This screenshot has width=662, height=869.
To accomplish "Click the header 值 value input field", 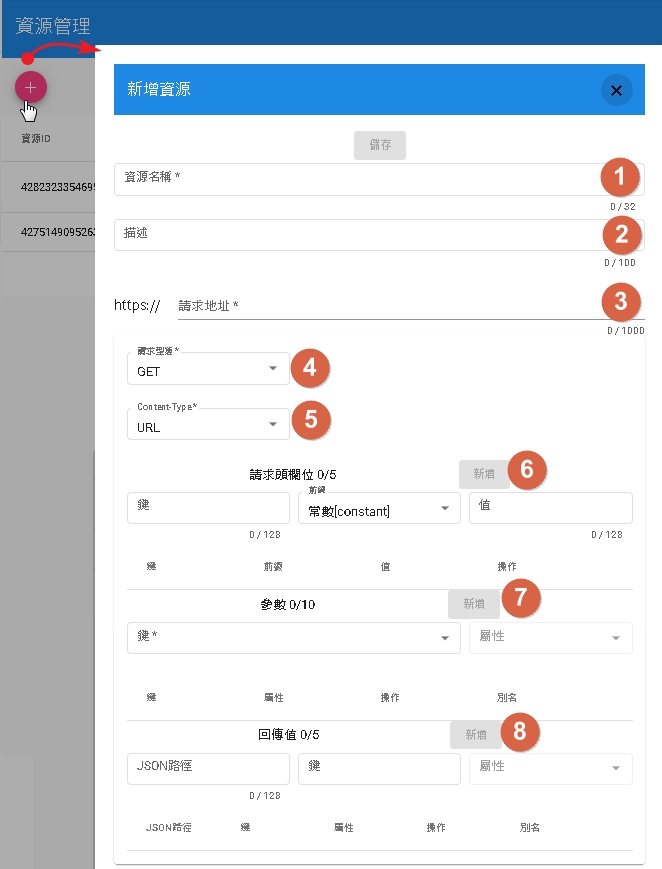I will 550,508.
